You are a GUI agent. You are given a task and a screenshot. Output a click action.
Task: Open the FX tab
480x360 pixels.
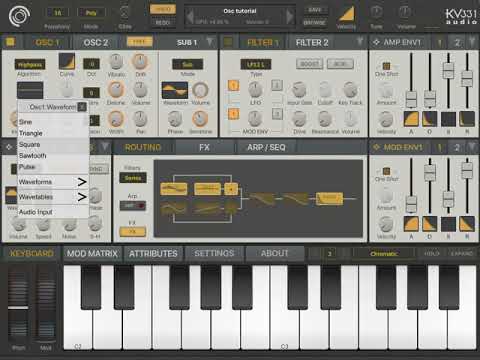click(204, 147)
